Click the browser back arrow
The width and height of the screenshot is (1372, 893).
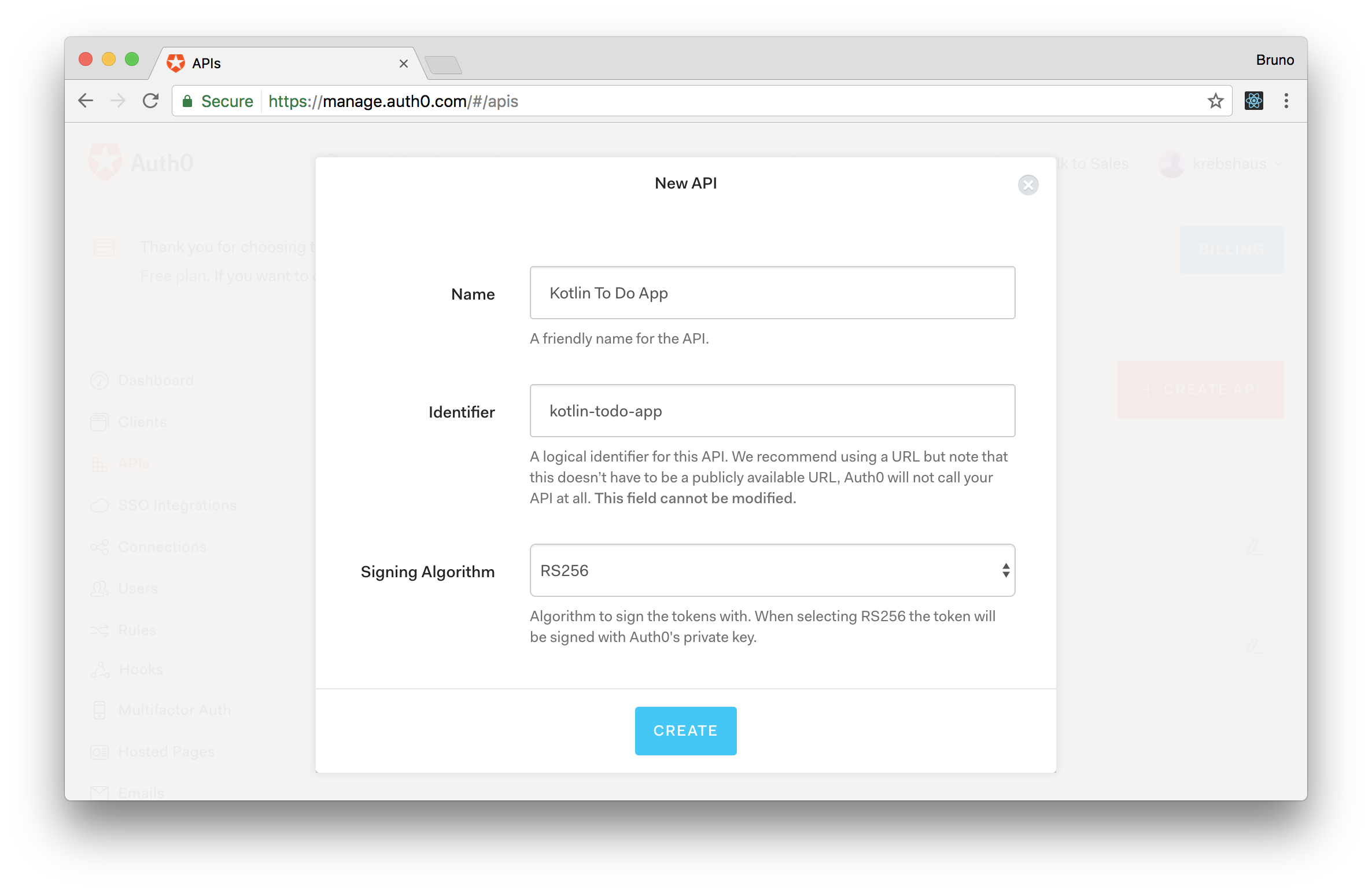[x=86, y=101]
